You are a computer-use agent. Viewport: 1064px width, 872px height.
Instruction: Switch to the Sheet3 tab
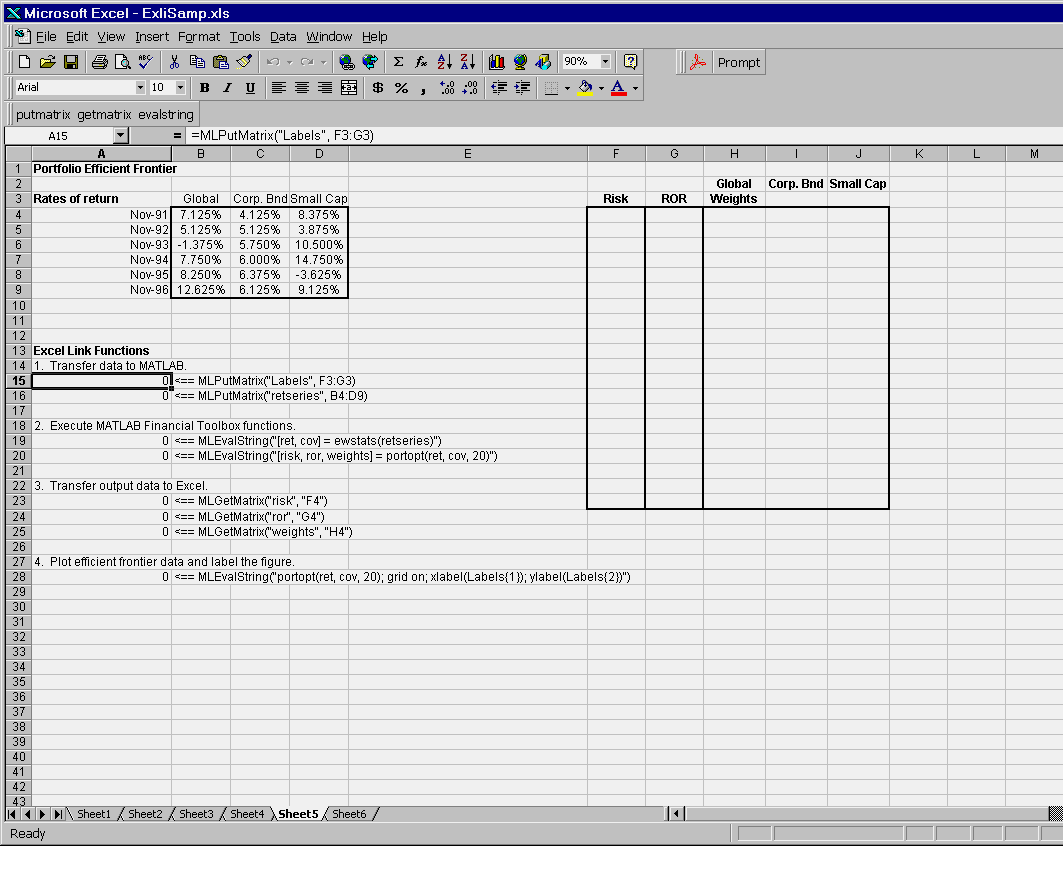coord(196,814)
